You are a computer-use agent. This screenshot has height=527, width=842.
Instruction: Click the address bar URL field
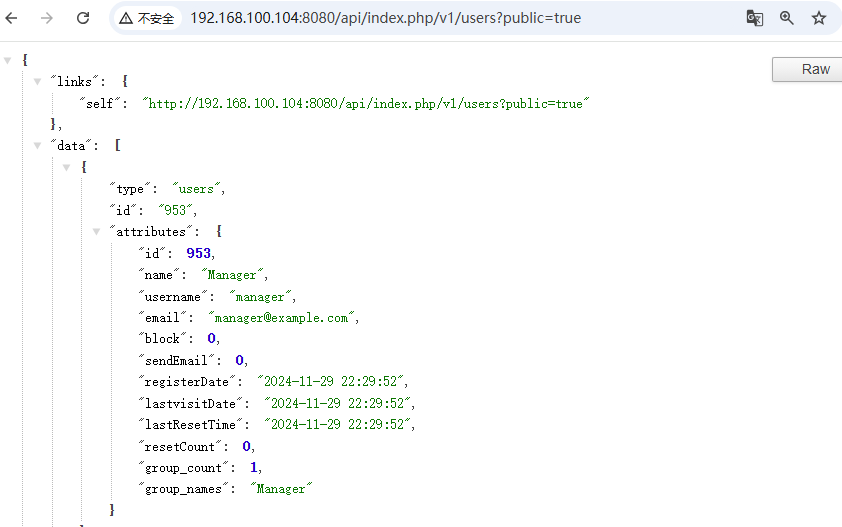385,18
